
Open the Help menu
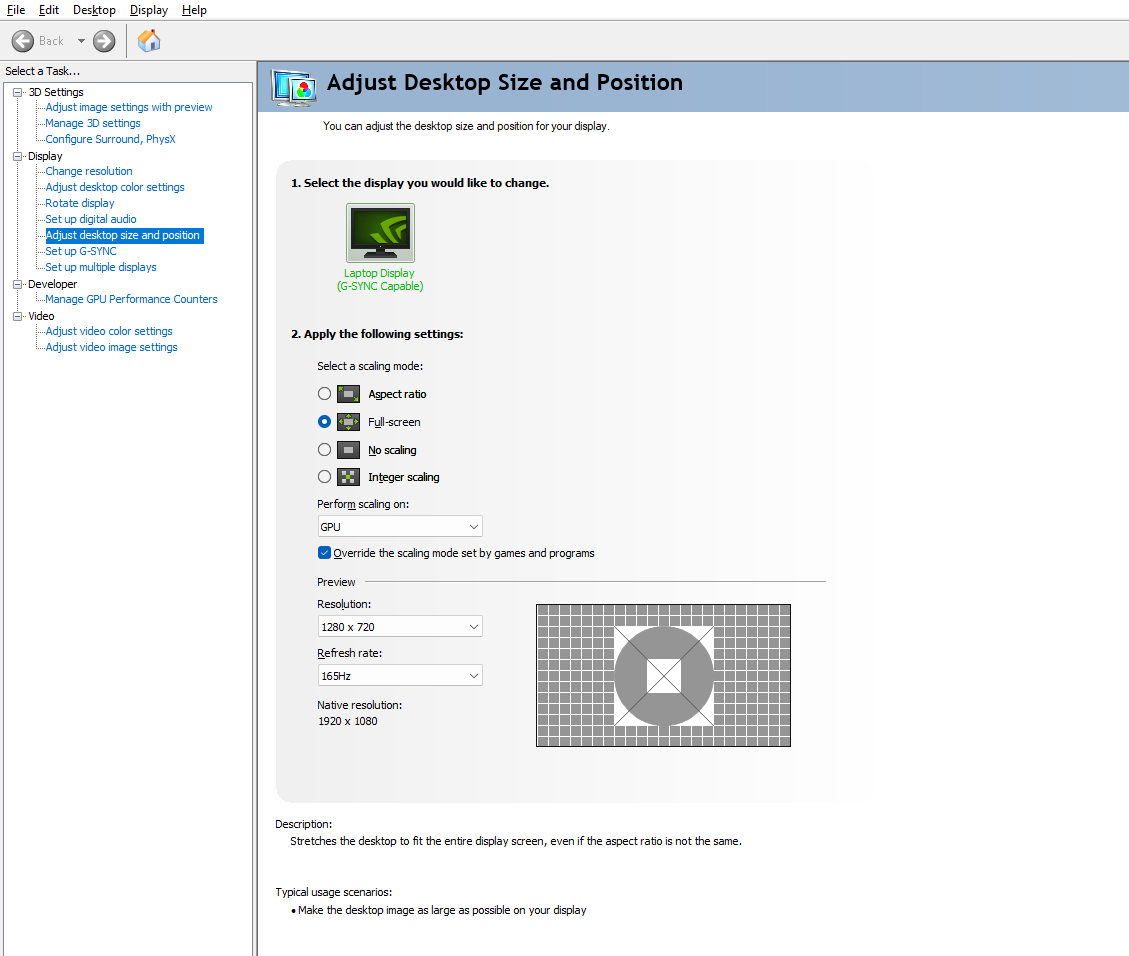tap(194, 10)
